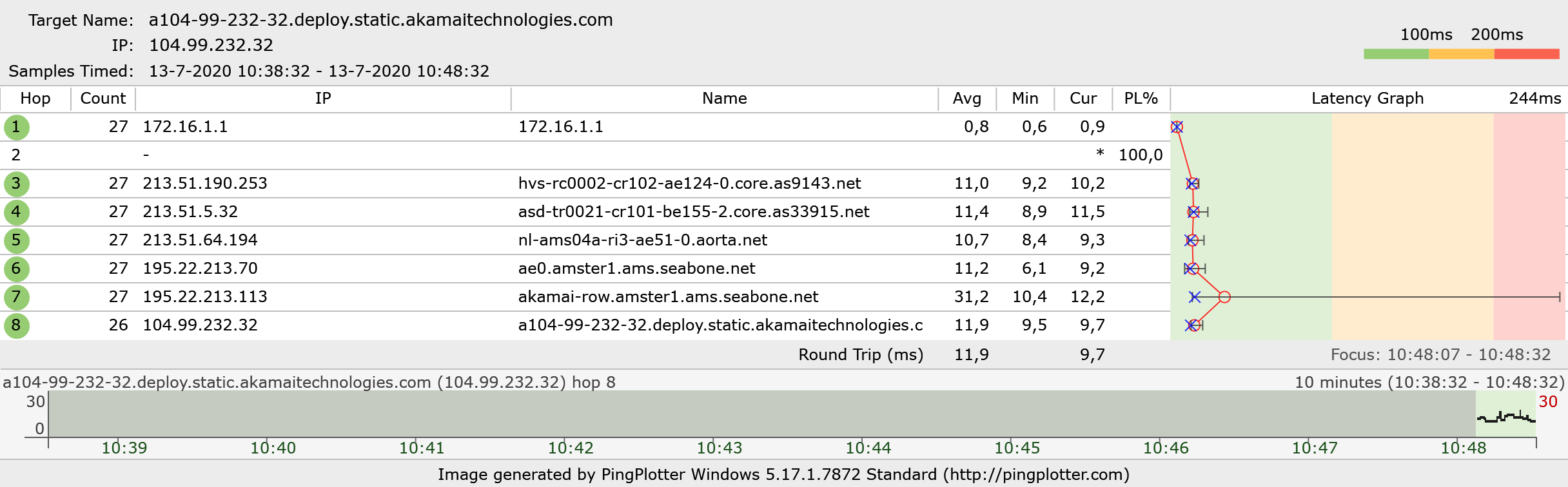Image resolution: width=1568 pixels, height=487 pixels.
Task: Click the PL% column header
Action: 1141,99
